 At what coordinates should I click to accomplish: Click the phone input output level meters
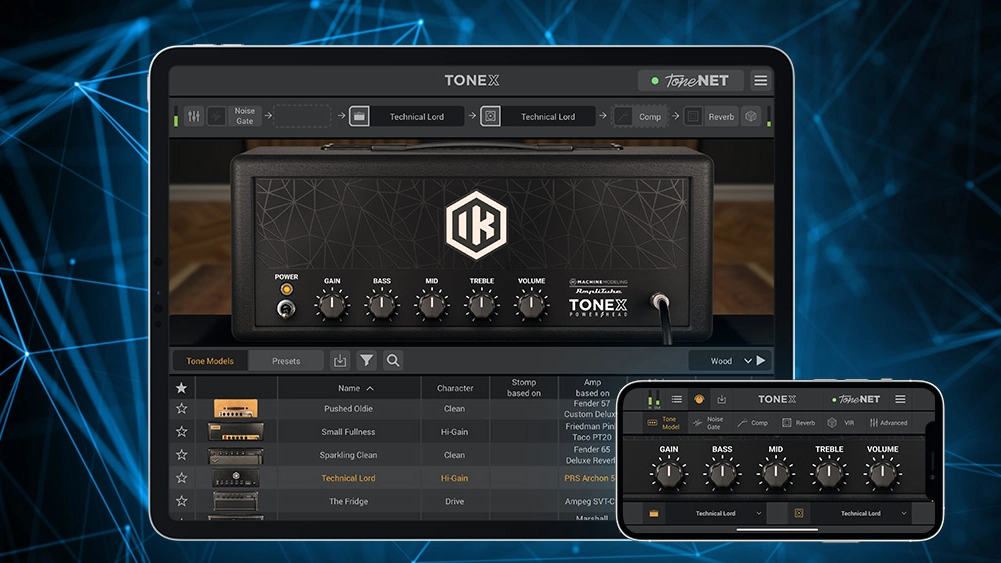click(x=654, y=400)
